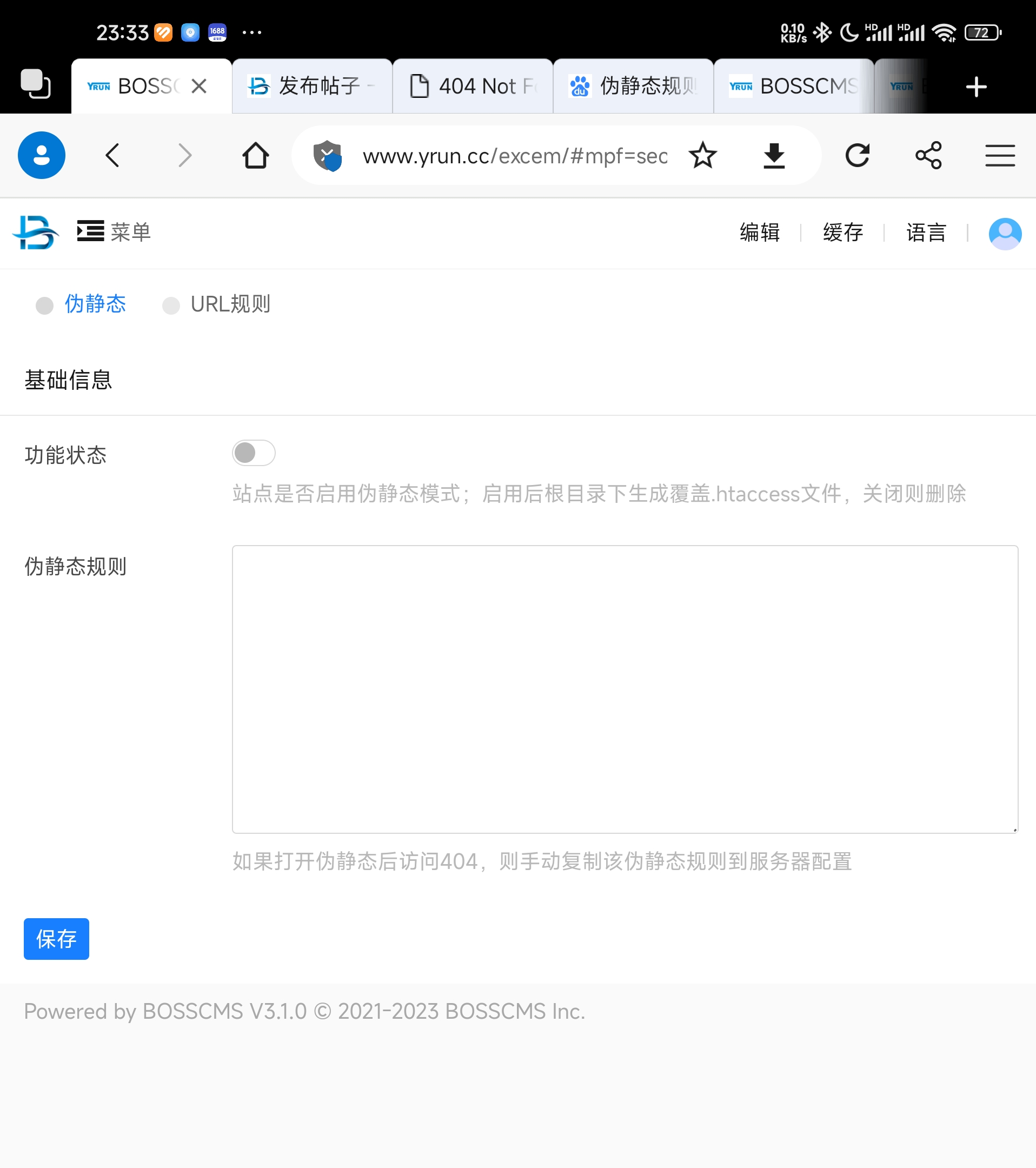
Task: Reload the page with refresh icon
Action: pos(857,155)
